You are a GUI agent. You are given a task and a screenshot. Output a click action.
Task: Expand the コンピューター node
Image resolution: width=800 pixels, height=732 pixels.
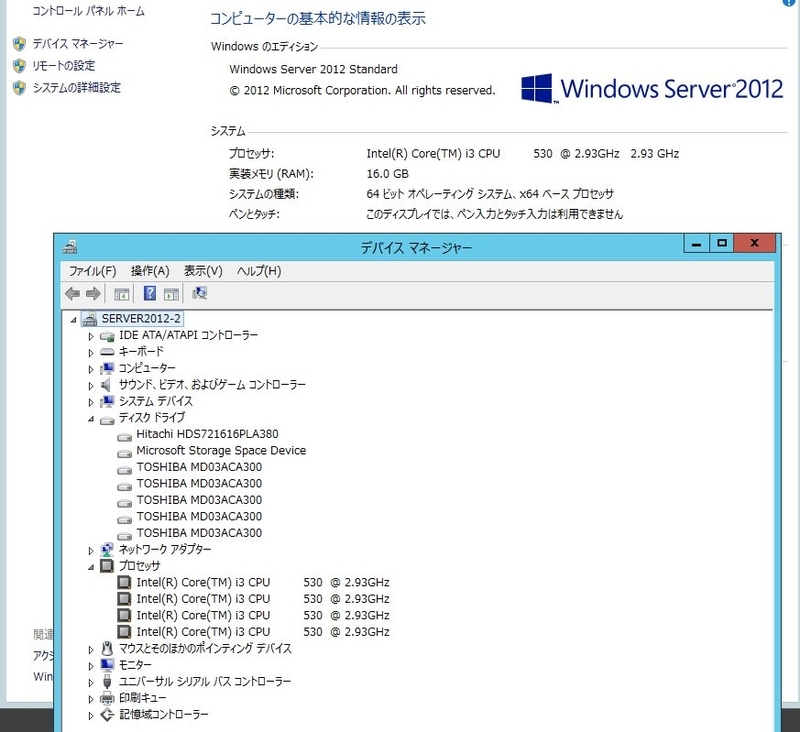(91, 369)
